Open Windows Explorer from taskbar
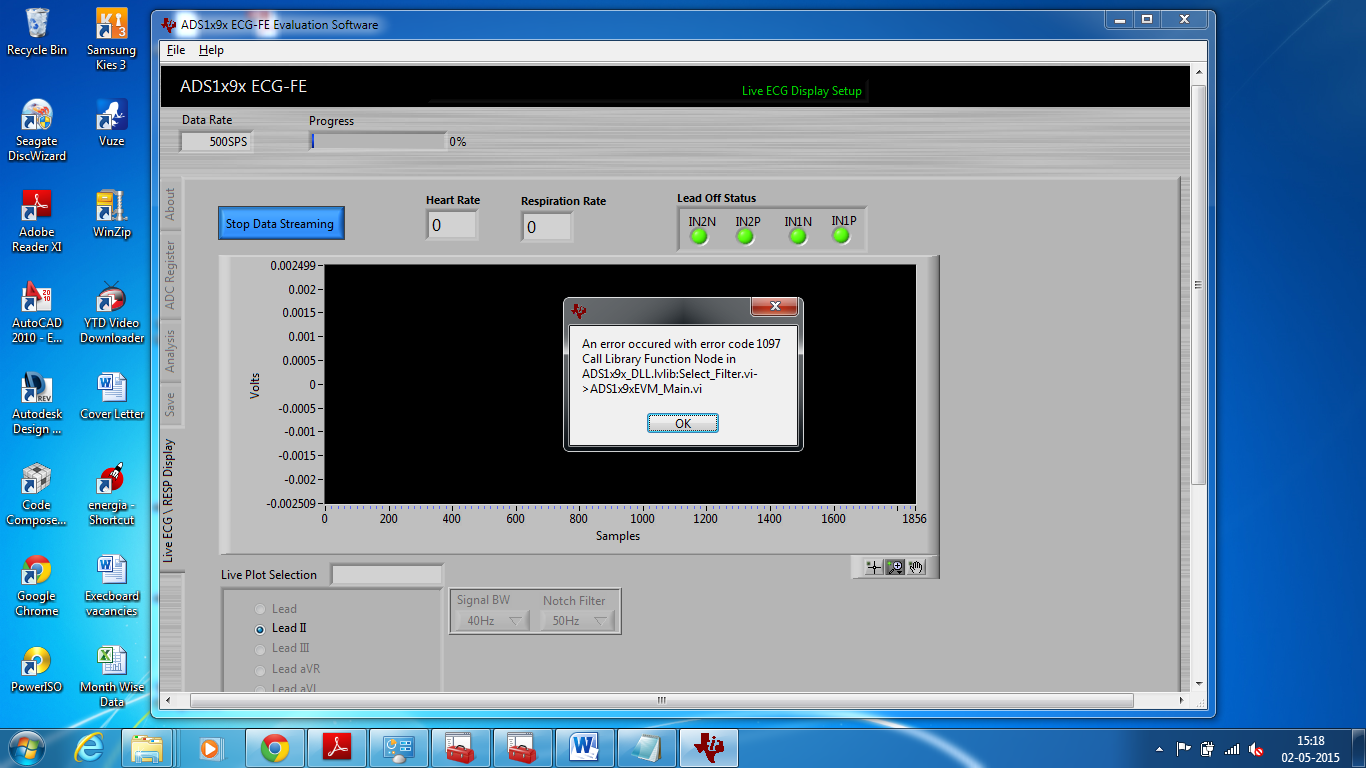 pyautogui.click(x=147, y=747)
